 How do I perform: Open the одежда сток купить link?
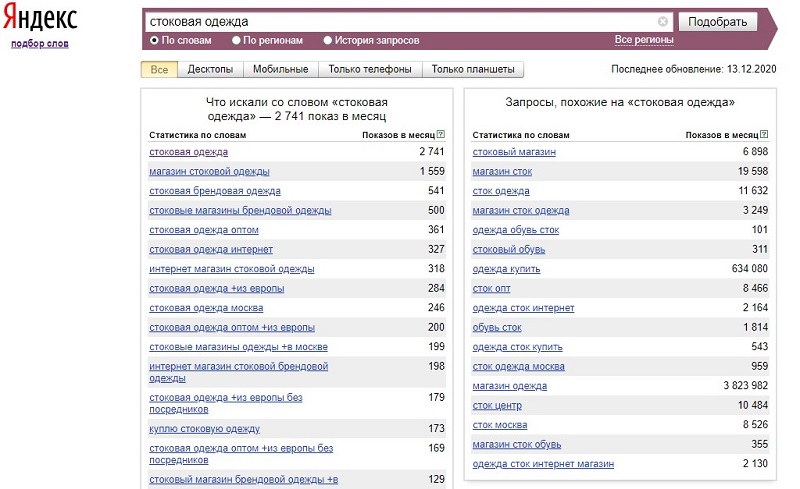tap(517, 347)
